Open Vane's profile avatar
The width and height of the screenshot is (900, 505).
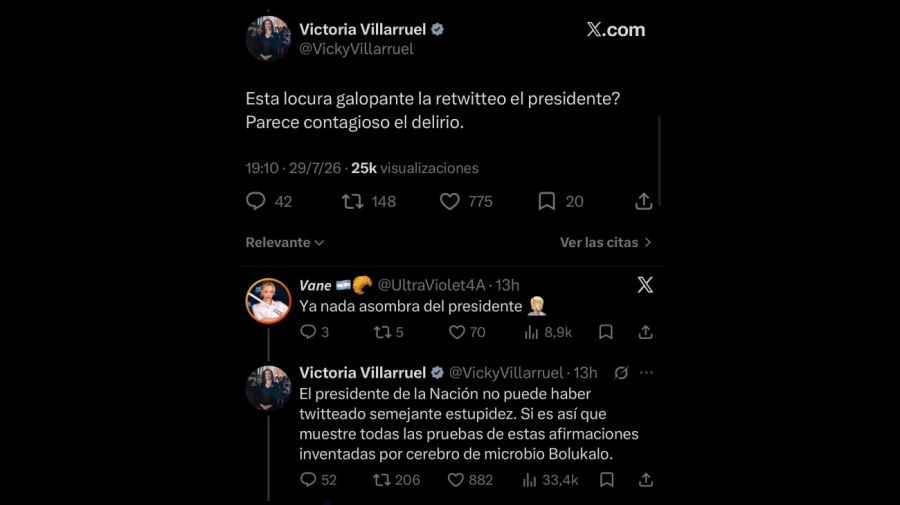(x=268, y=301)
